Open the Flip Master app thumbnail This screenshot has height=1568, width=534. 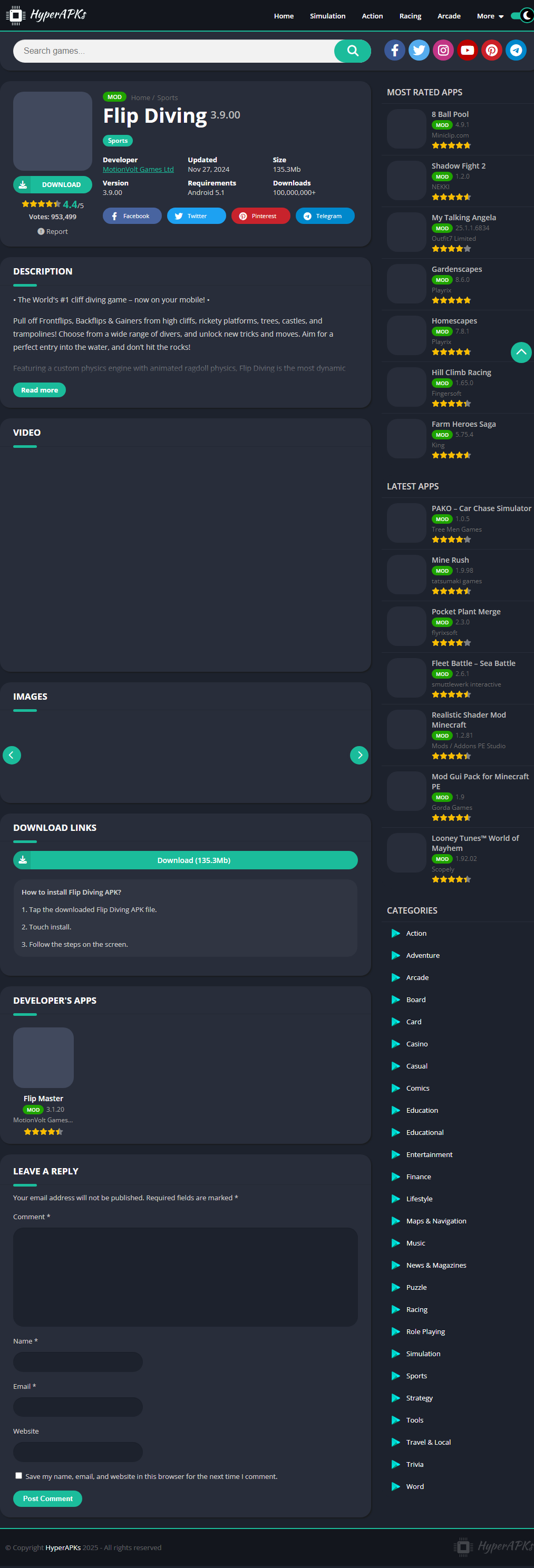coord(43,1057)
